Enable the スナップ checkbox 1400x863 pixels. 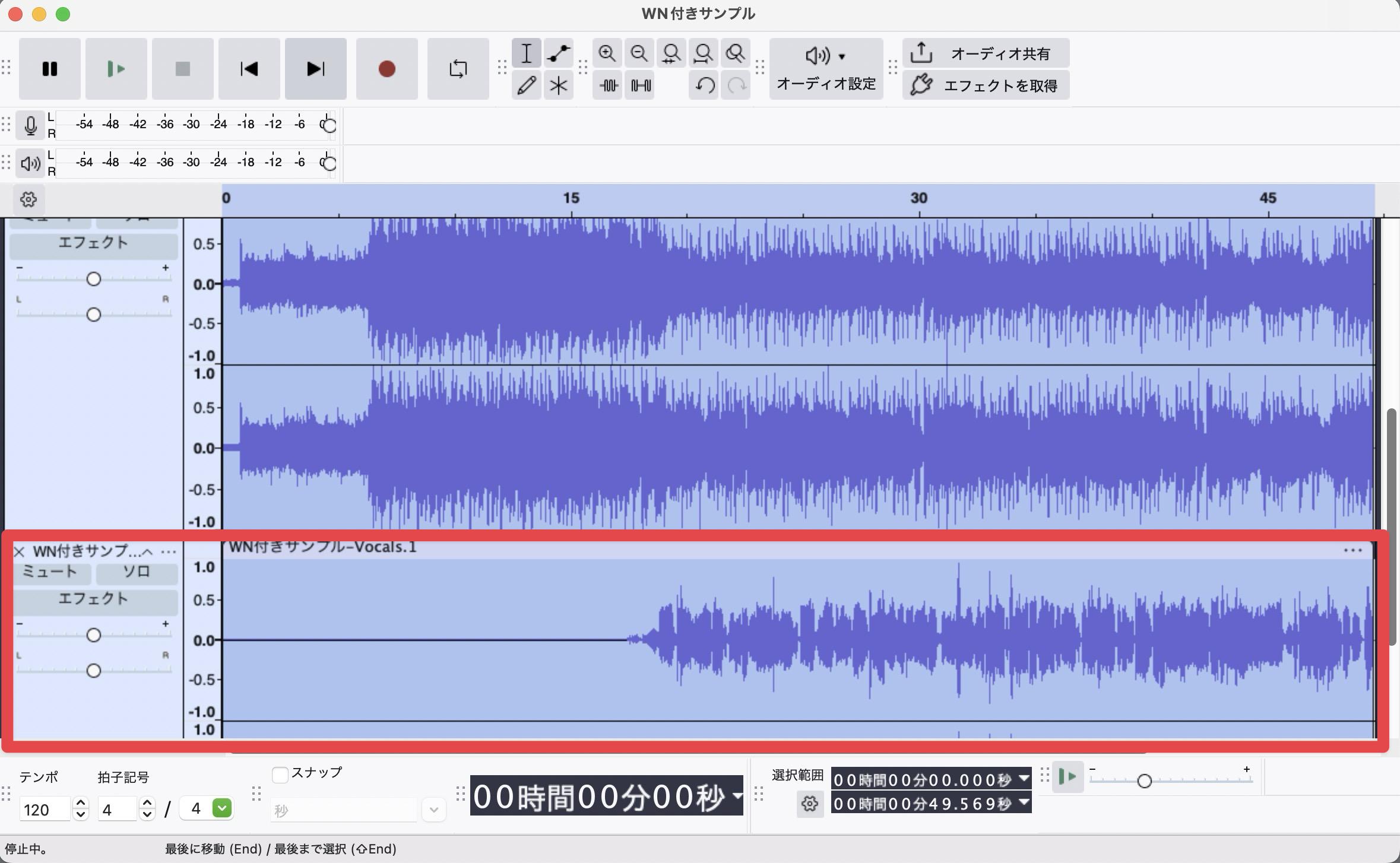pyautogui.click(x=280, y=774)
